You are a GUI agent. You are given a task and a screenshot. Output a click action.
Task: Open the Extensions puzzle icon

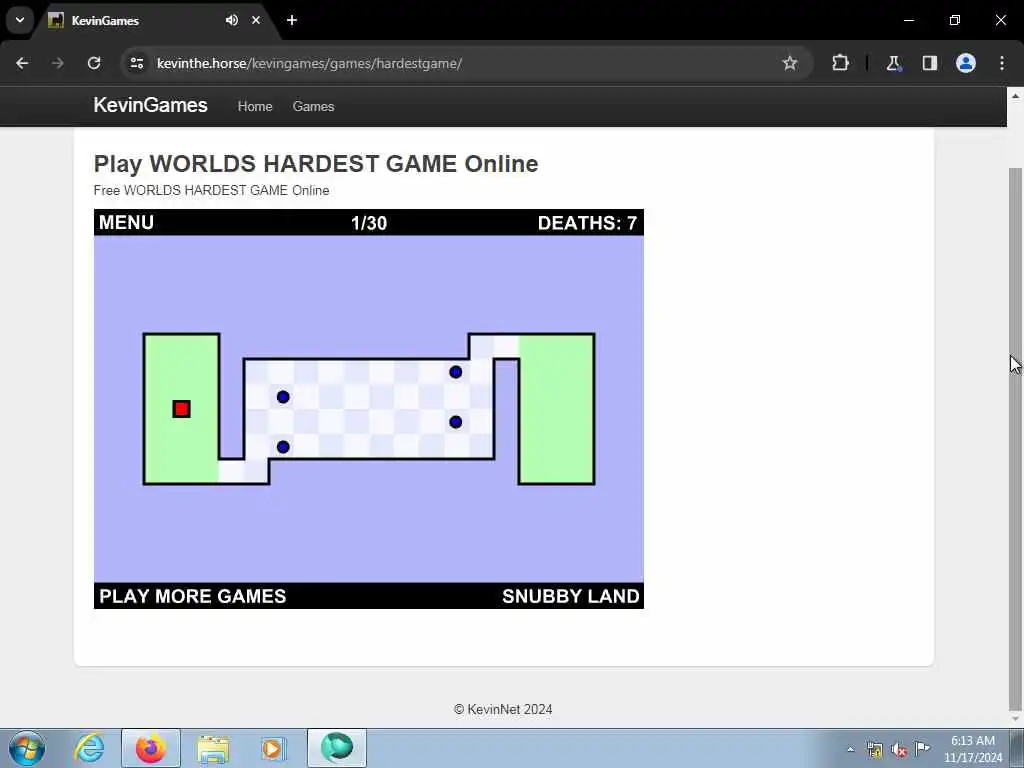click(840, 63)
